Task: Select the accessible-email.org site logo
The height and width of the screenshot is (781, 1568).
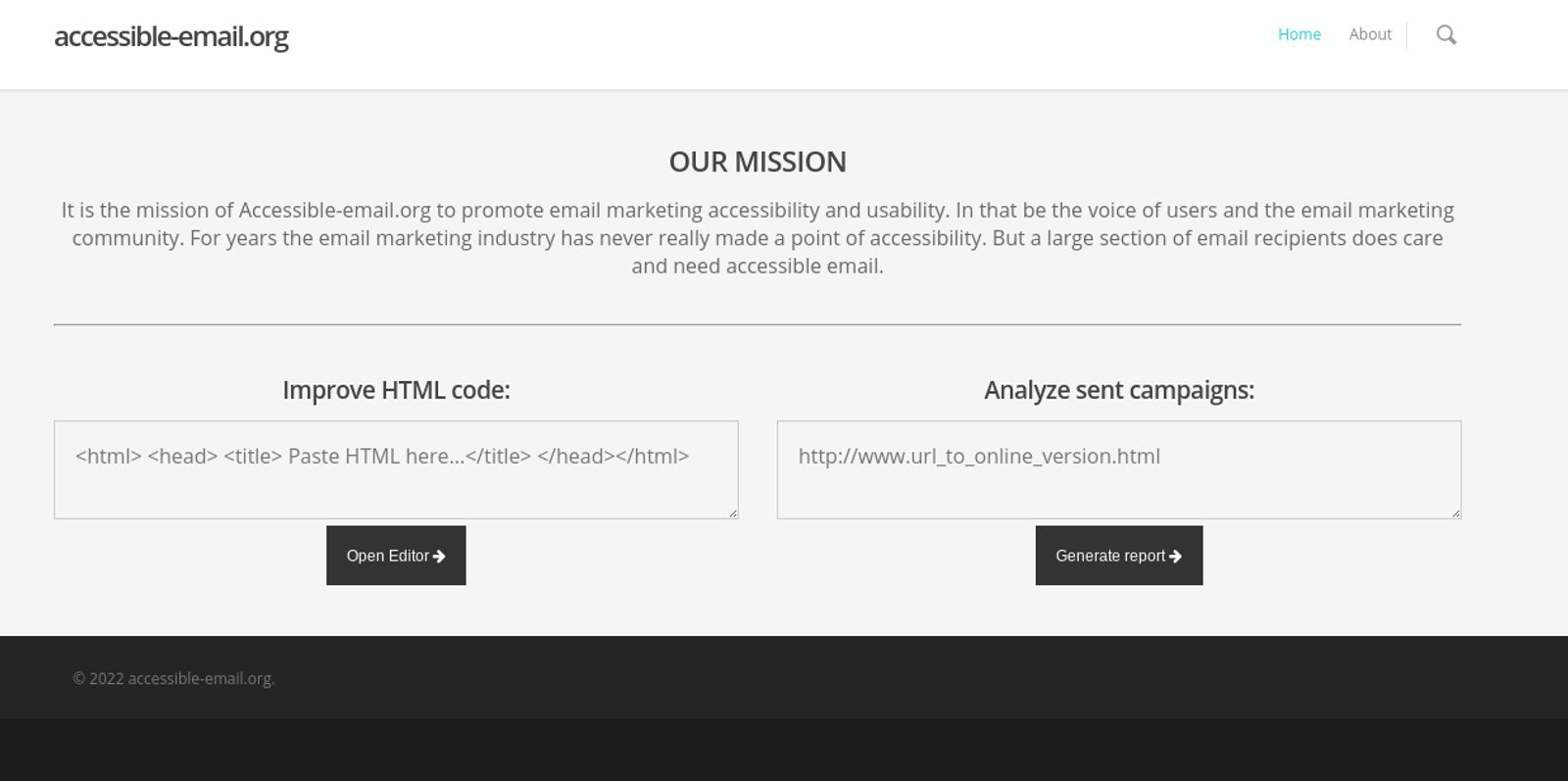Action: coord(171,36)
